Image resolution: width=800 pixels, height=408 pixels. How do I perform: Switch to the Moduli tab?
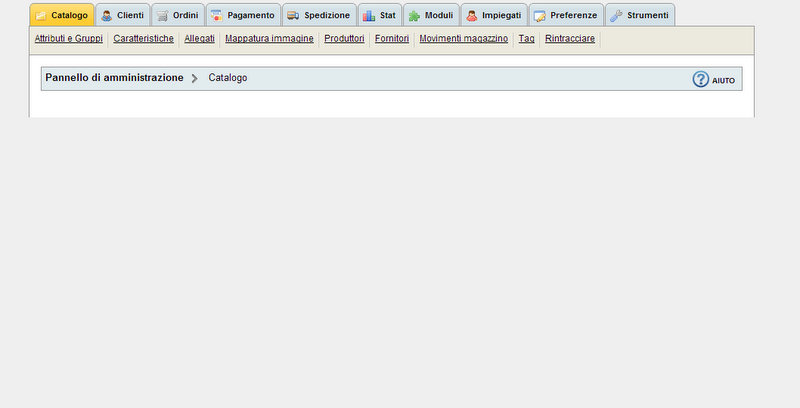[x=432, y=15]
